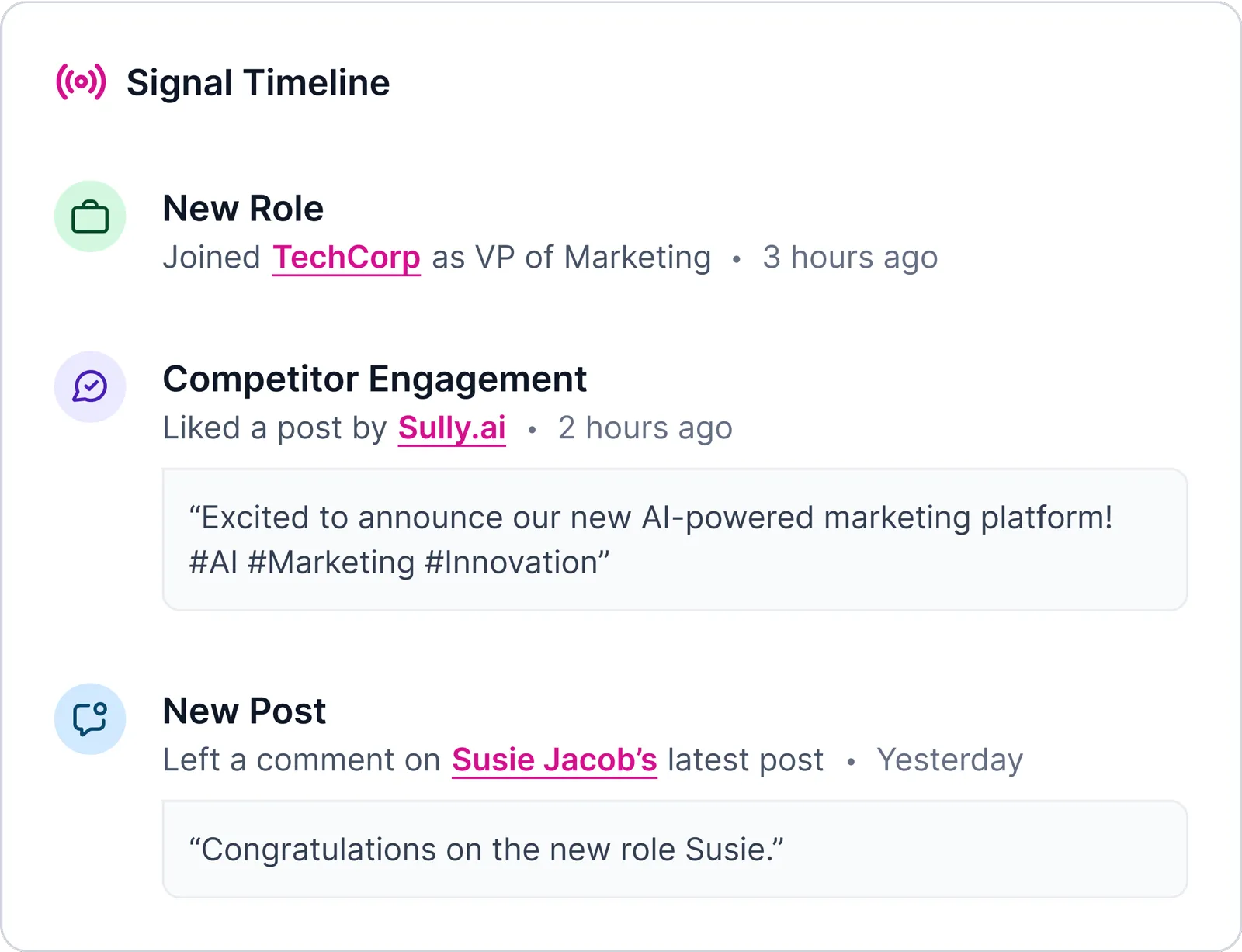Click the pink Signal Timeline broadcast icon

pos(81,82)
